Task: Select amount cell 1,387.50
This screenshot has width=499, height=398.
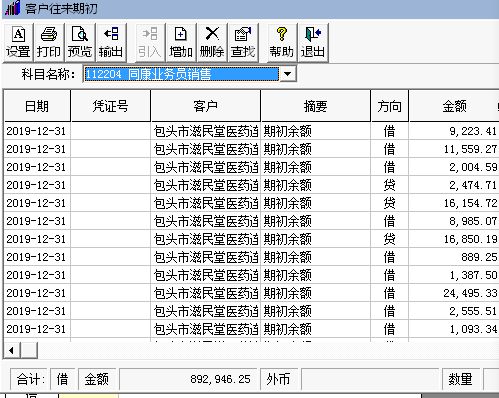Action: [x=454, y=275]
